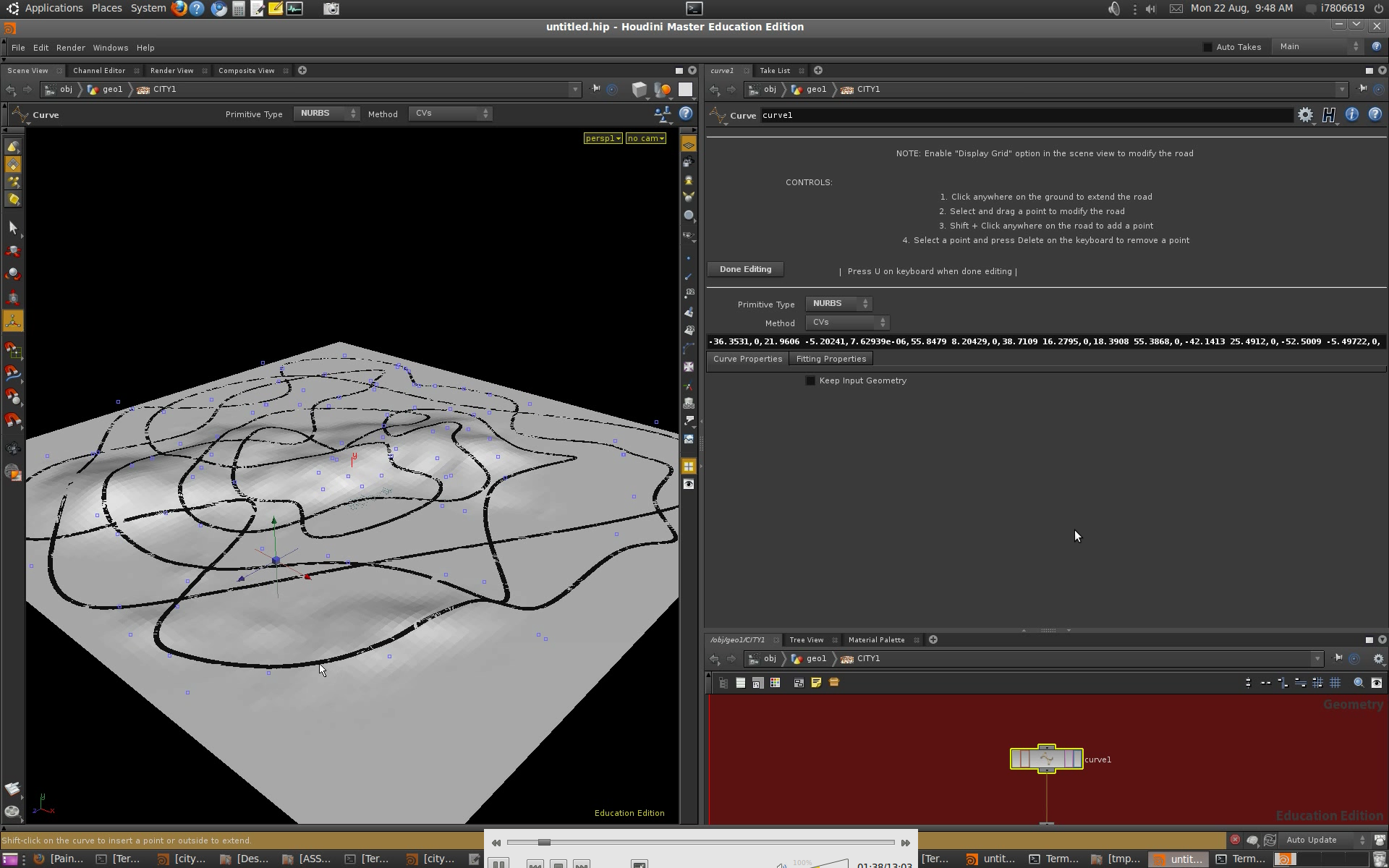
Task: Switch network editor to list view
Action: [740, 683]
